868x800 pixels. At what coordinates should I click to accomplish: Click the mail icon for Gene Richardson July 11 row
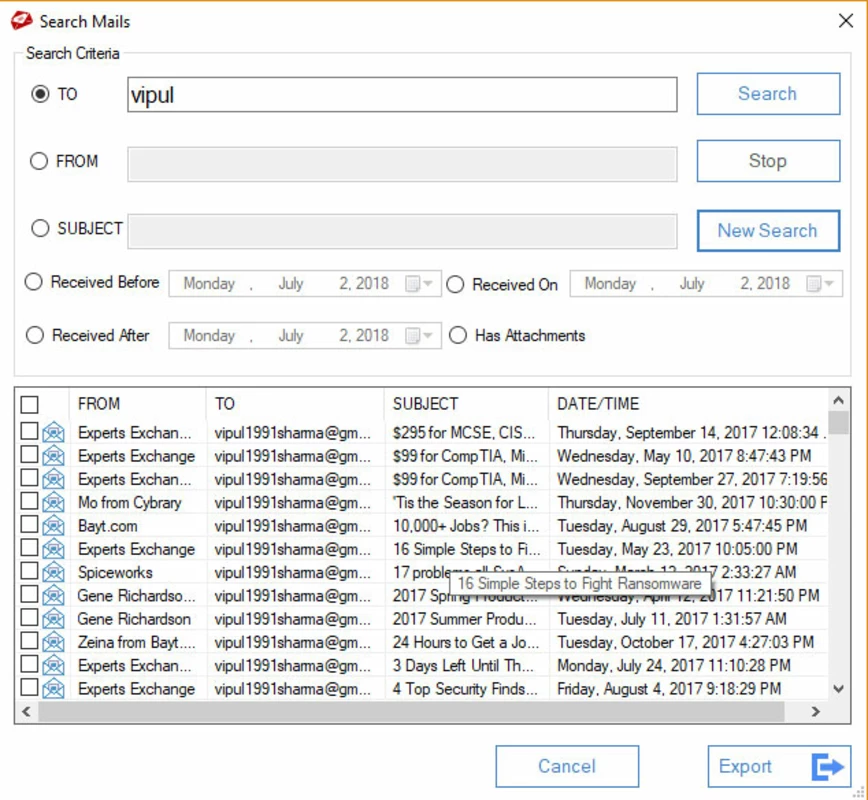pyautogui.click(x=54, y=618)
